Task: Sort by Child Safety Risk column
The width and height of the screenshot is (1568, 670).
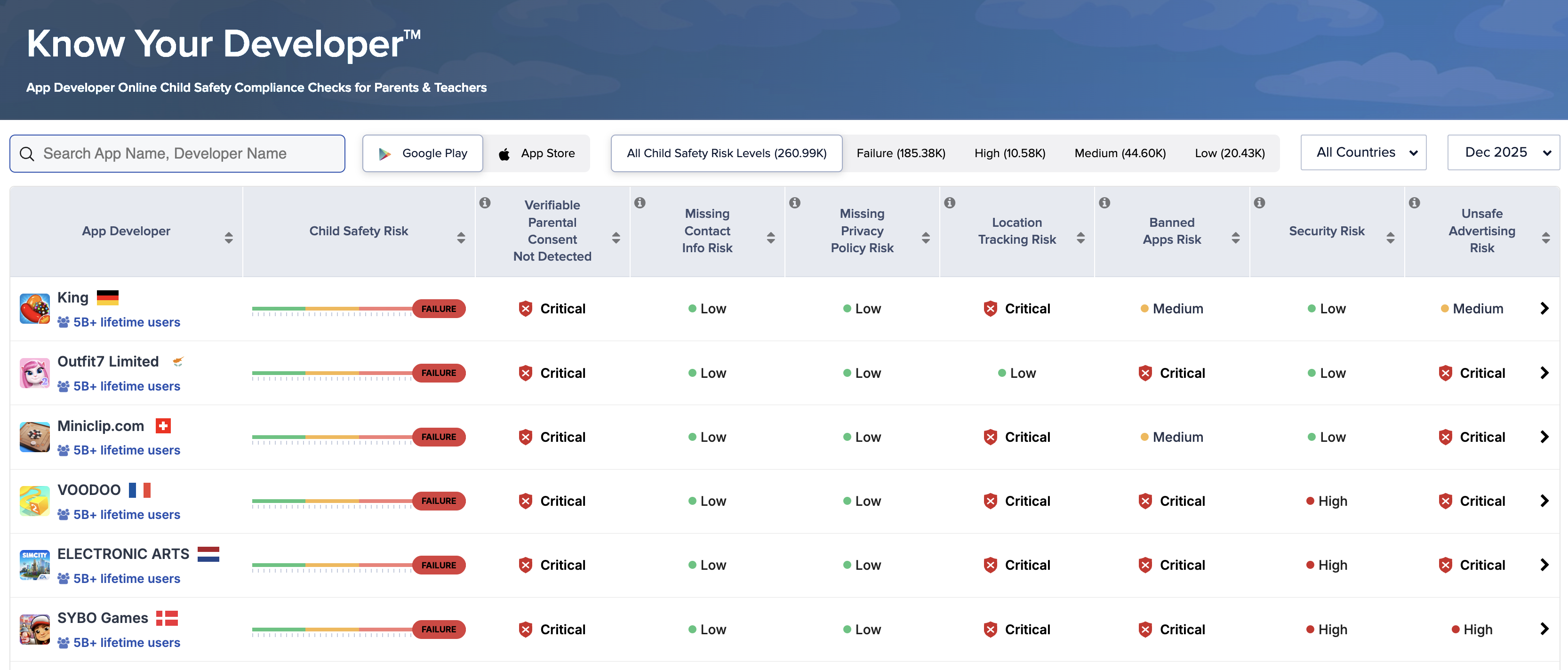Action: [461, 237]
